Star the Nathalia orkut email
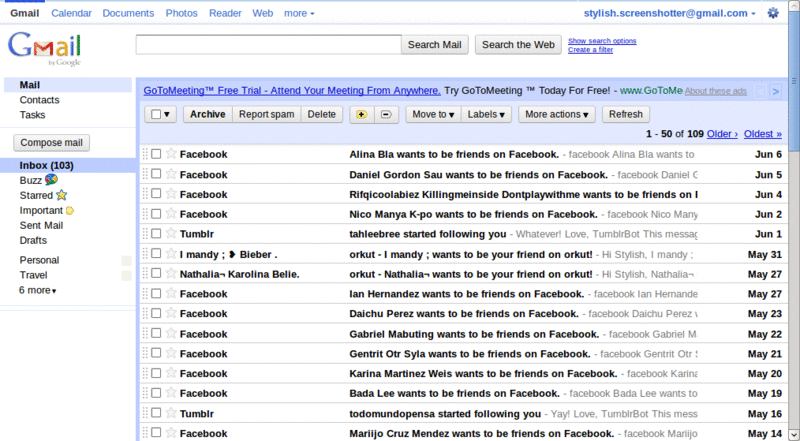The height and width of the screenshot is (441, 800). [x=171, y=273]
